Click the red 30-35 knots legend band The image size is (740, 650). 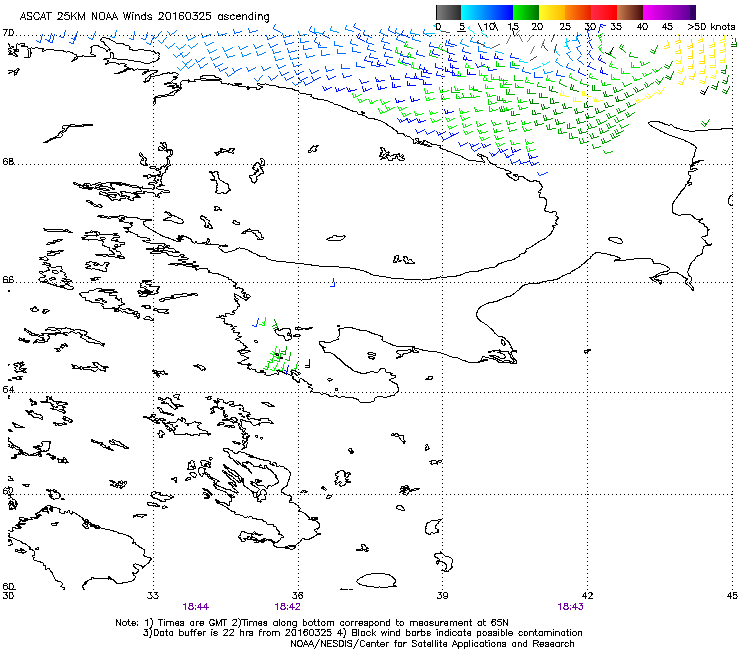(604, 12)
